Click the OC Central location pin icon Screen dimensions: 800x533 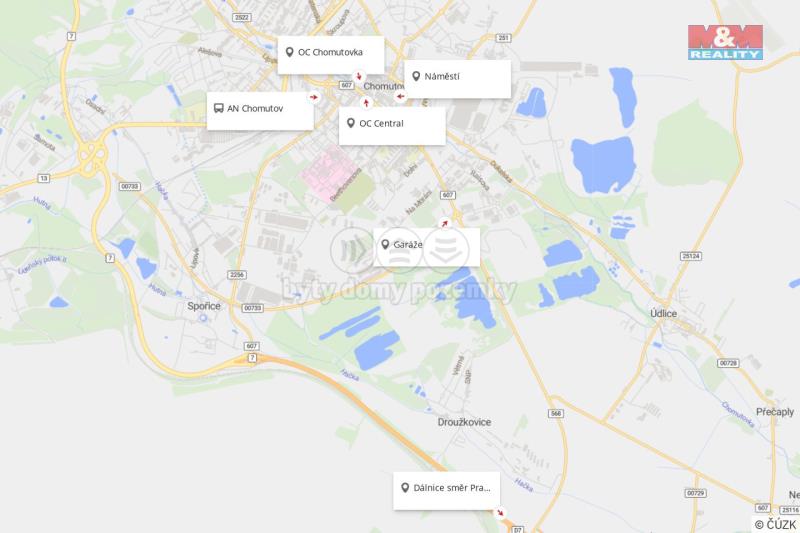pyautogui.click(x=351, y=123)
